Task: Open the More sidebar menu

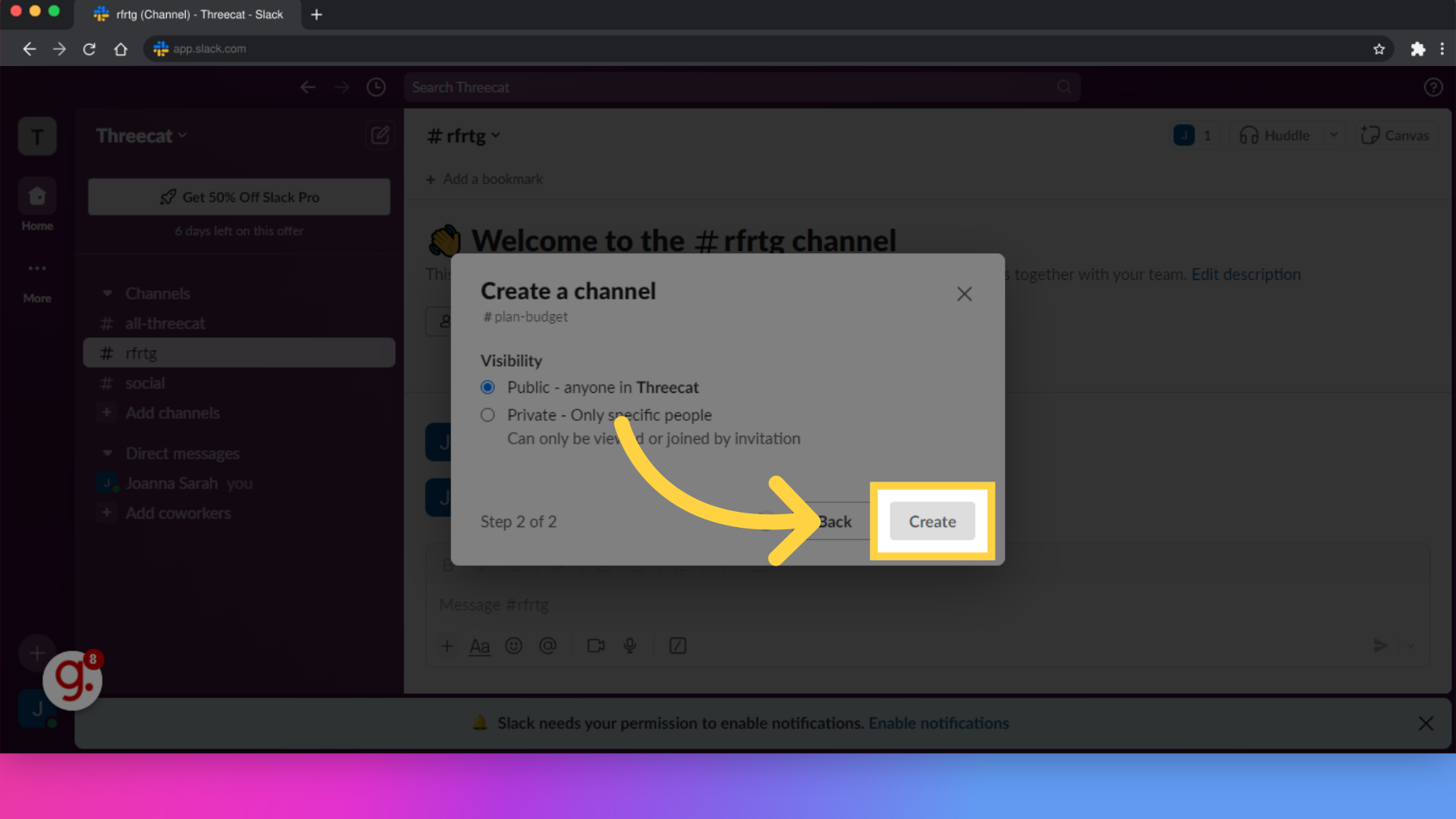Action: pyautogui.click(x=37, y=281)
